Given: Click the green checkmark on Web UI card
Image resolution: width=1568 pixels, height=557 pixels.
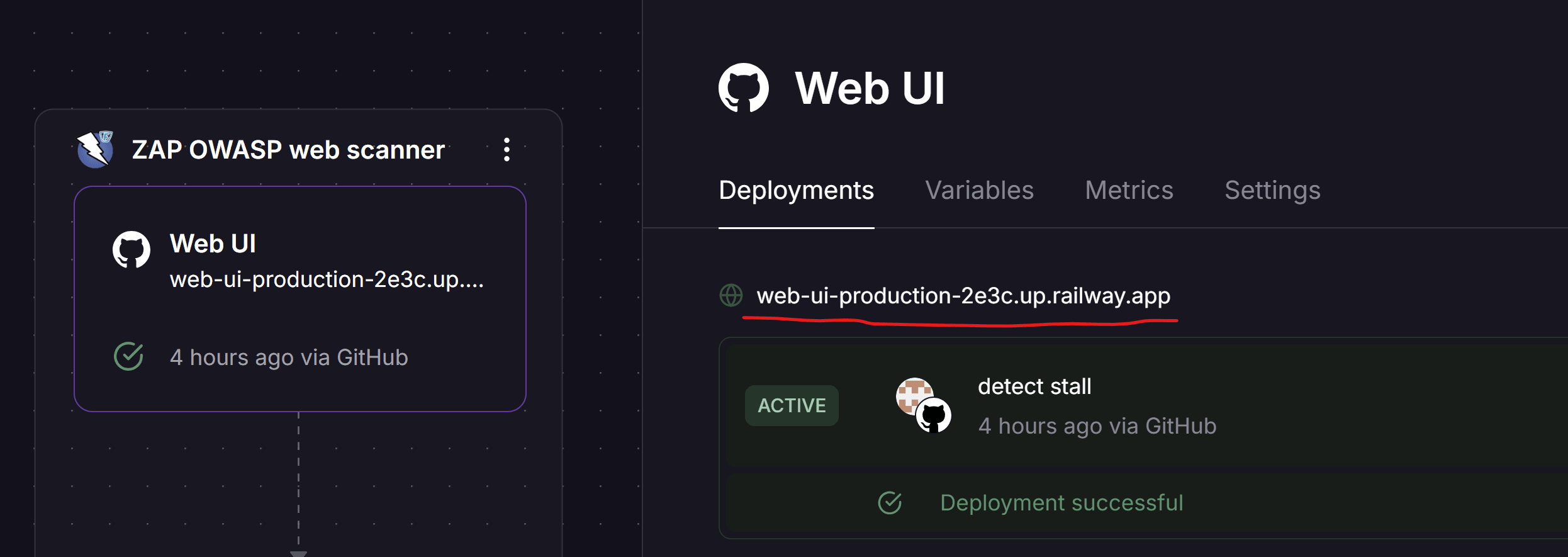Looking at the screenshot, I should (128, 356).
